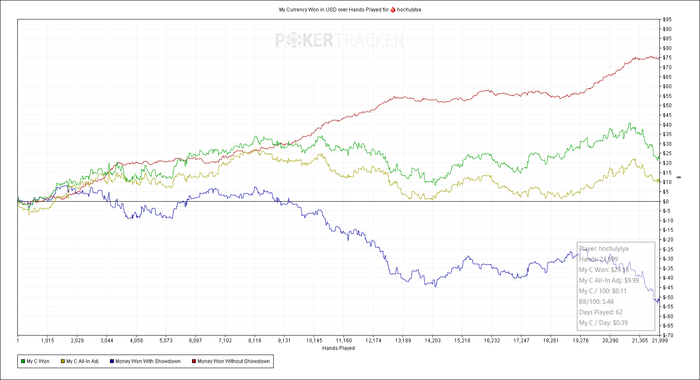Click the PokerStars icon in chart title
The height and width of the screenshot is (380, 700).
[x=393, y=9]
